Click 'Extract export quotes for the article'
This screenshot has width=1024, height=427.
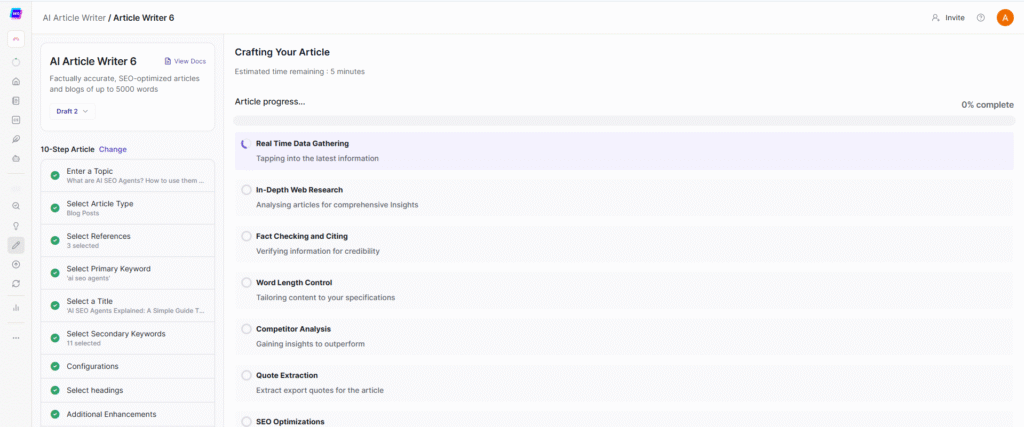tap(319, 390)
